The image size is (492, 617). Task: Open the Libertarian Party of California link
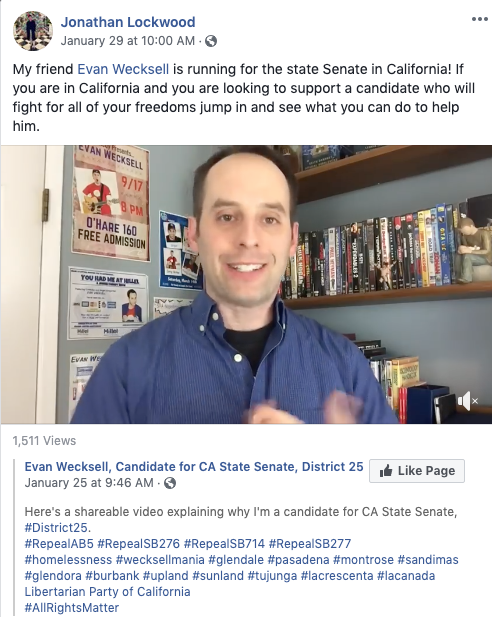[x=107, y=591]
